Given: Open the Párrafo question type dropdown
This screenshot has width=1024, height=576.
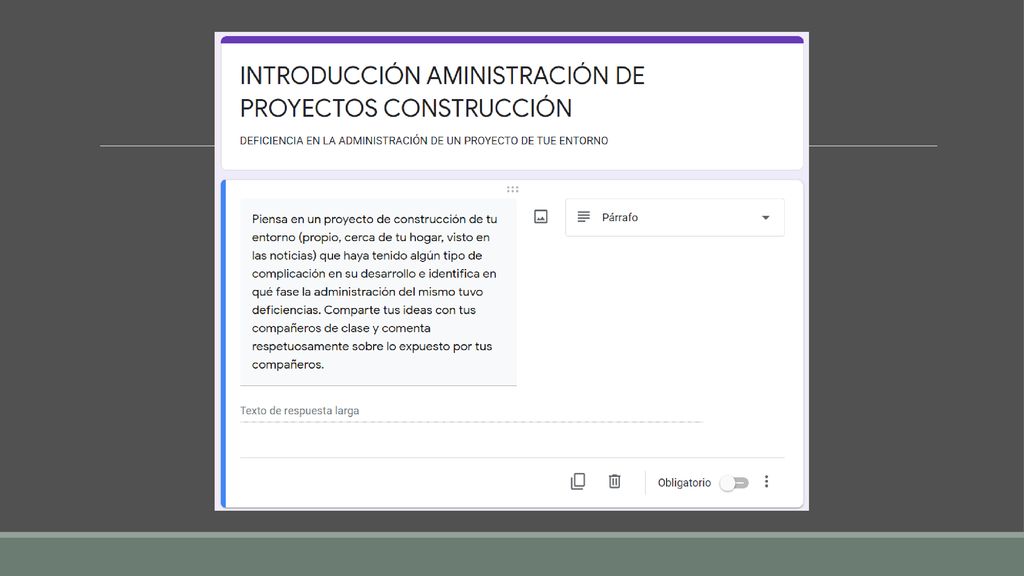Looking at the screenshot, I should [675, 217].
